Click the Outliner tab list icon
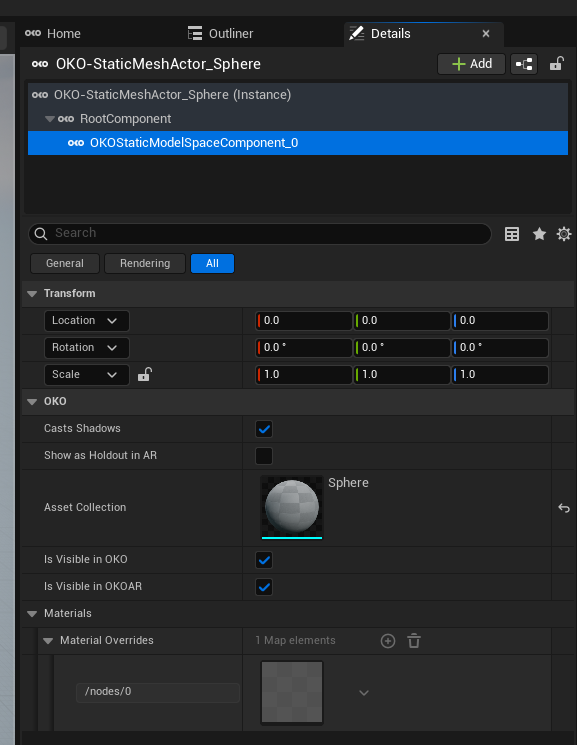Viewport: 577px width, 745px height. pyautogui.click(x=195, y=33)
